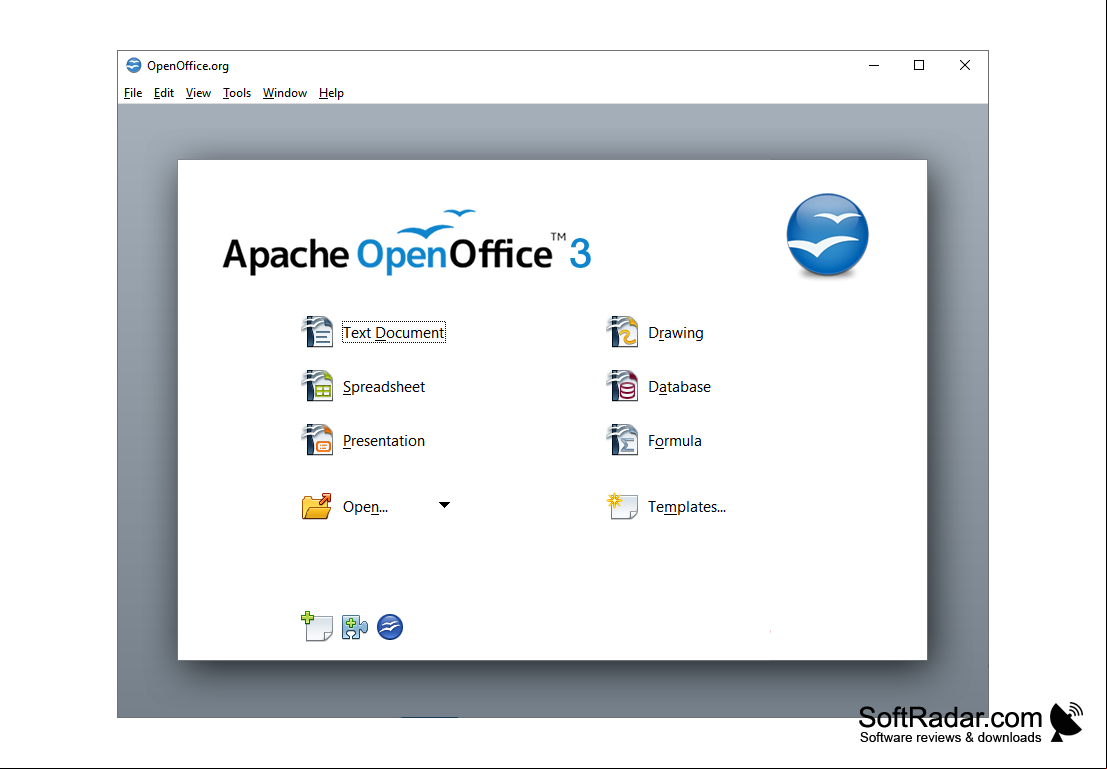Click the Spreadsheet icon
The image size is (1107, 769).
pyautogui.click(x=317, y=386)
